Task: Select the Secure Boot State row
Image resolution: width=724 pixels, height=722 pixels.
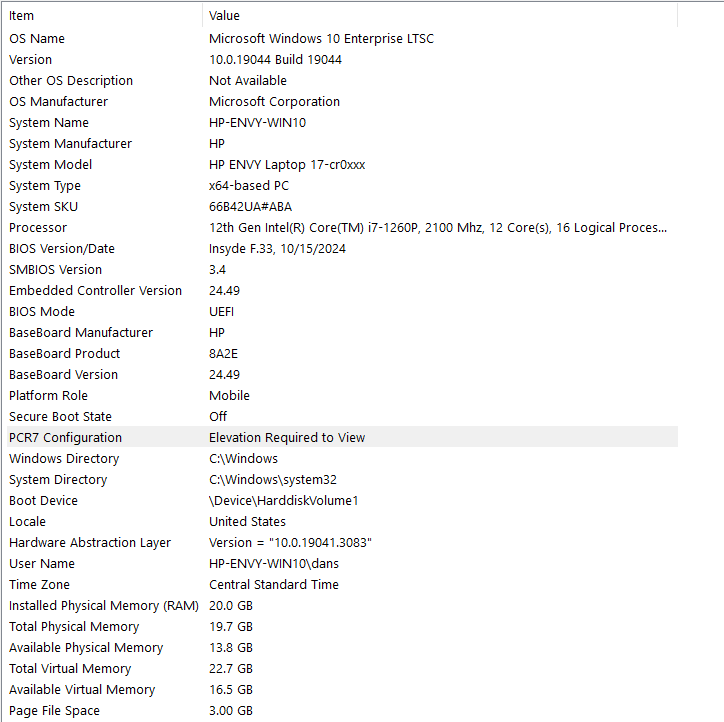Action: pos(342,417)
